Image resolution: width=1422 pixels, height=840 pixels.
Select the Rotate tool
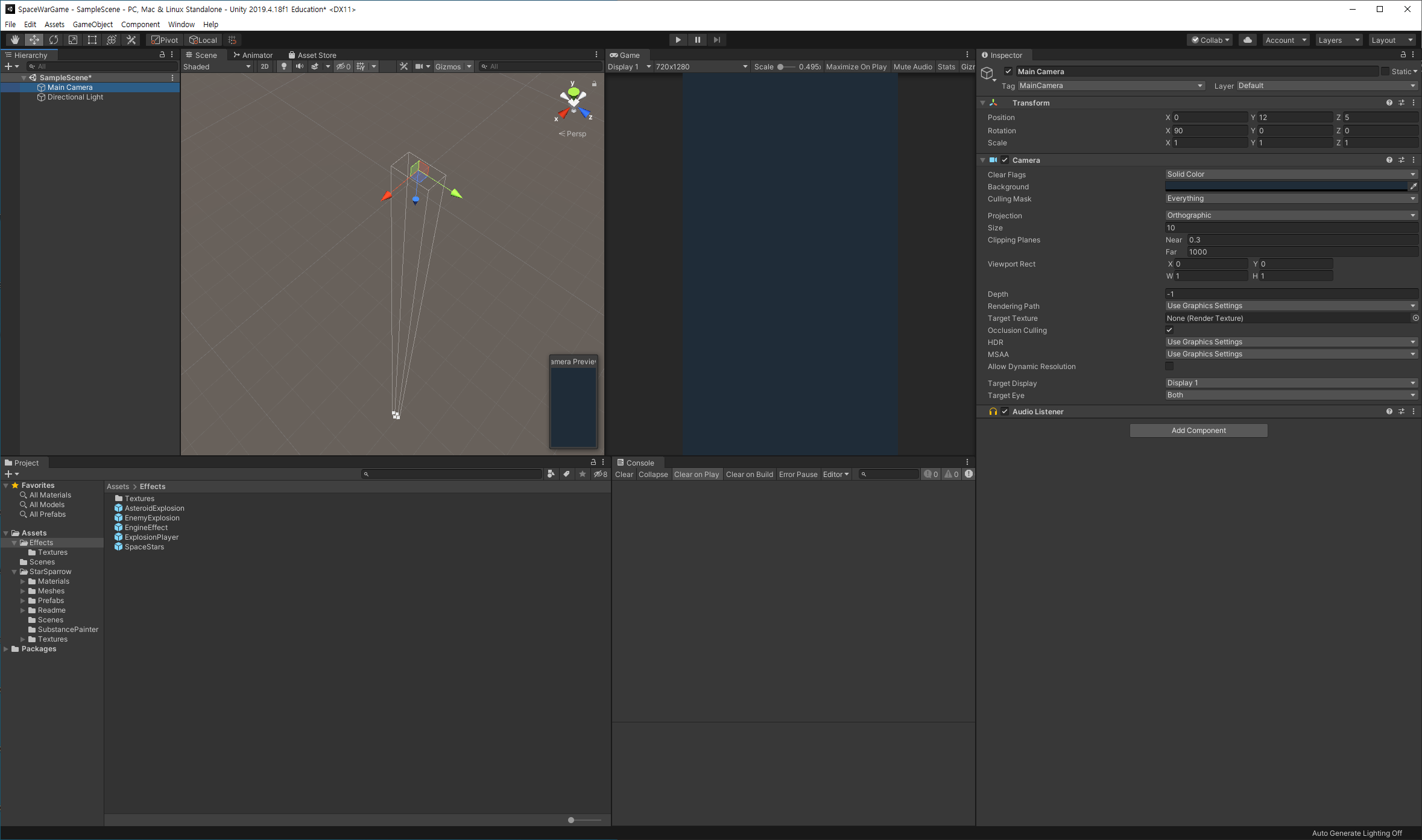54,40
